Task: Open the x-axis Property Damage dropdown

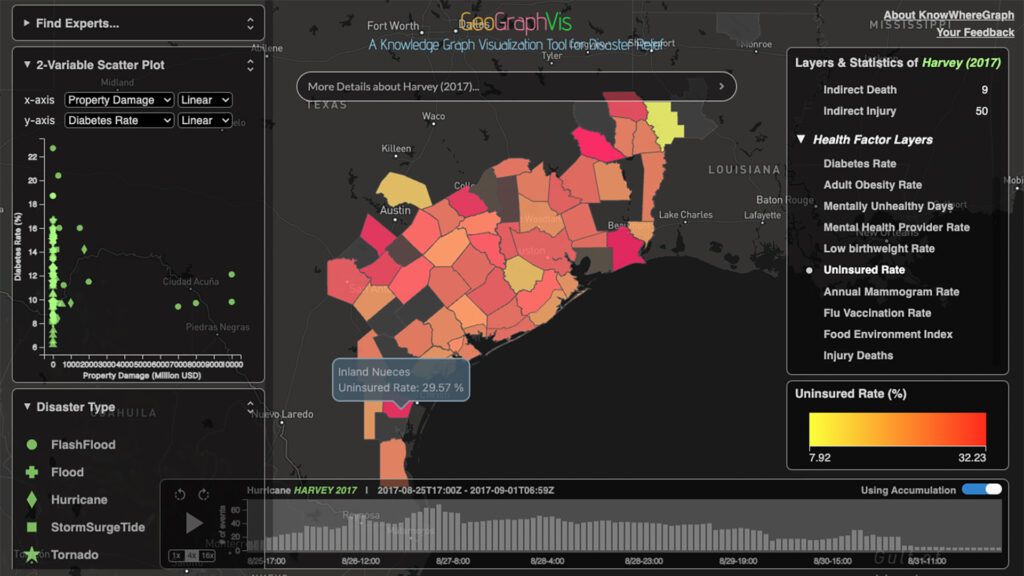Action: pyautogui.click(x=119, y=100)
